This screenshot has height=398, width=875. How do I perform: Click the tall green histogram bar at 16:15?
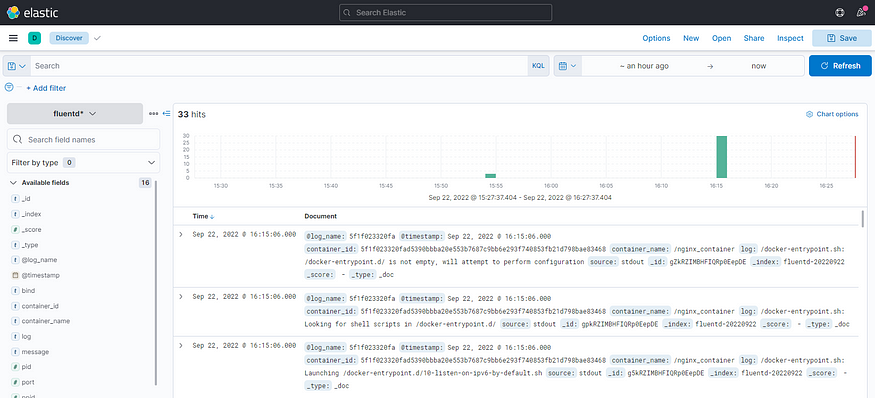pyautogui.click(x=722, y=157)
